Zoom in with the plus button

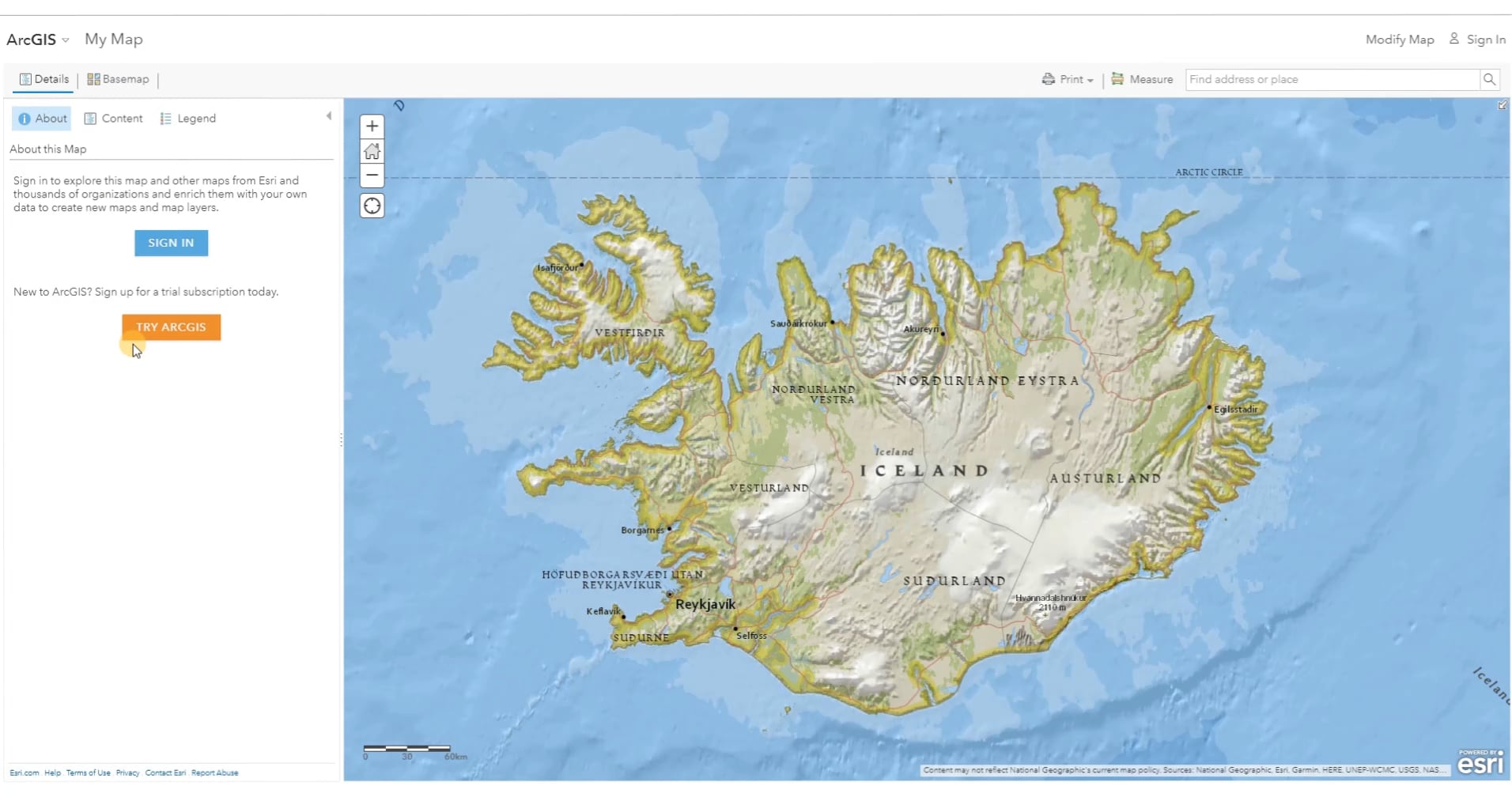coord(372,127)
